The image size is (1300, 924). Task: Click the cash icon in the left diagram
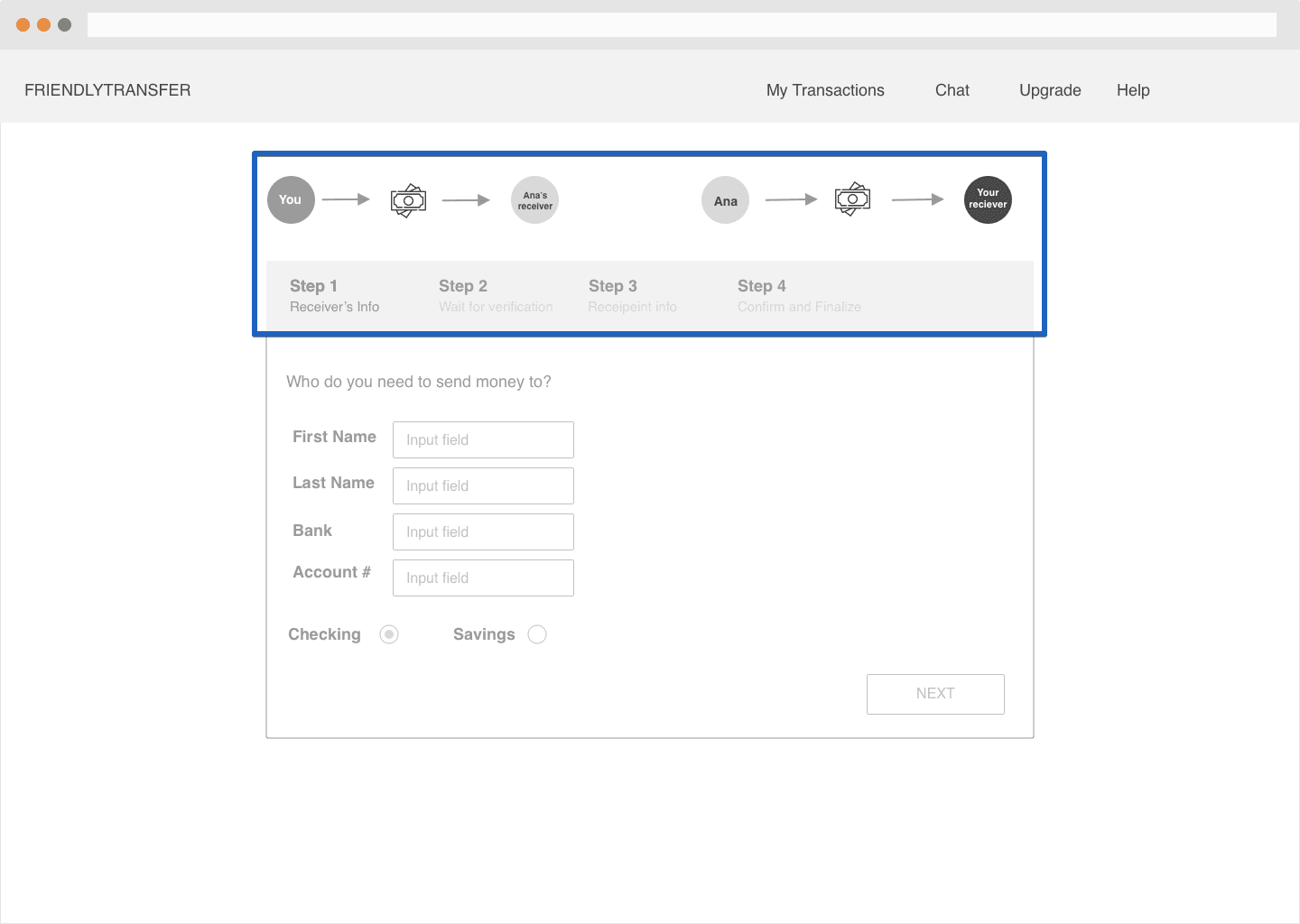[x=408, y=199]
